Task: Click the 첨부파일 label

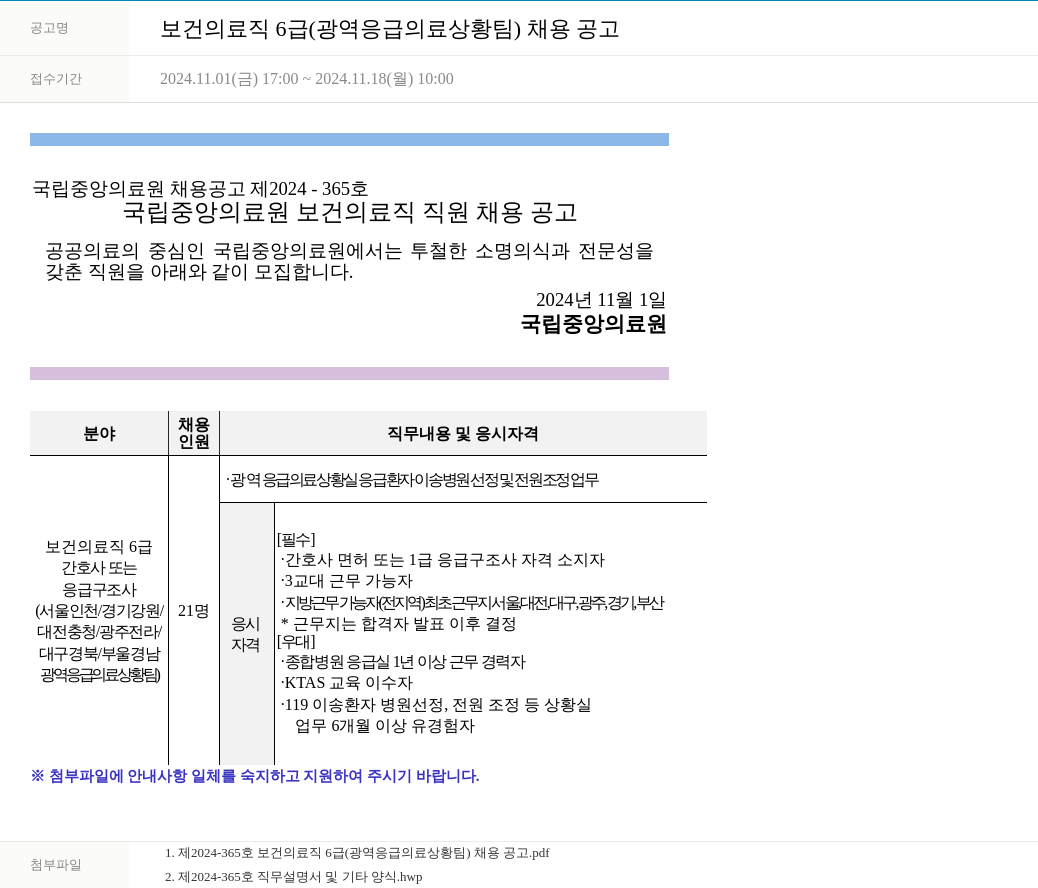Action: click(56, 865)
